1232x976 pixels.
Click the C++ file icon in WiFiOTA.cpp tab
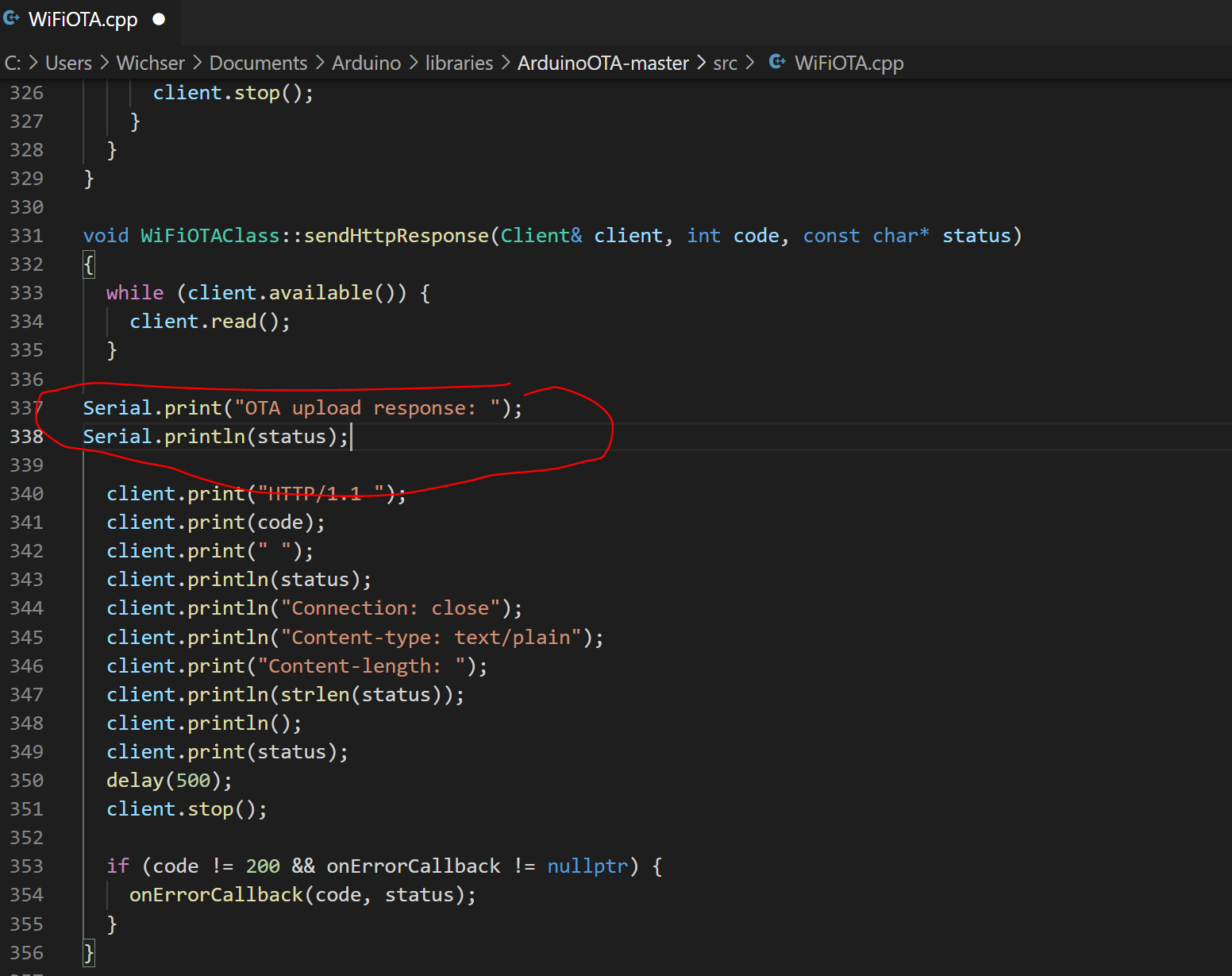pos(11,18)
